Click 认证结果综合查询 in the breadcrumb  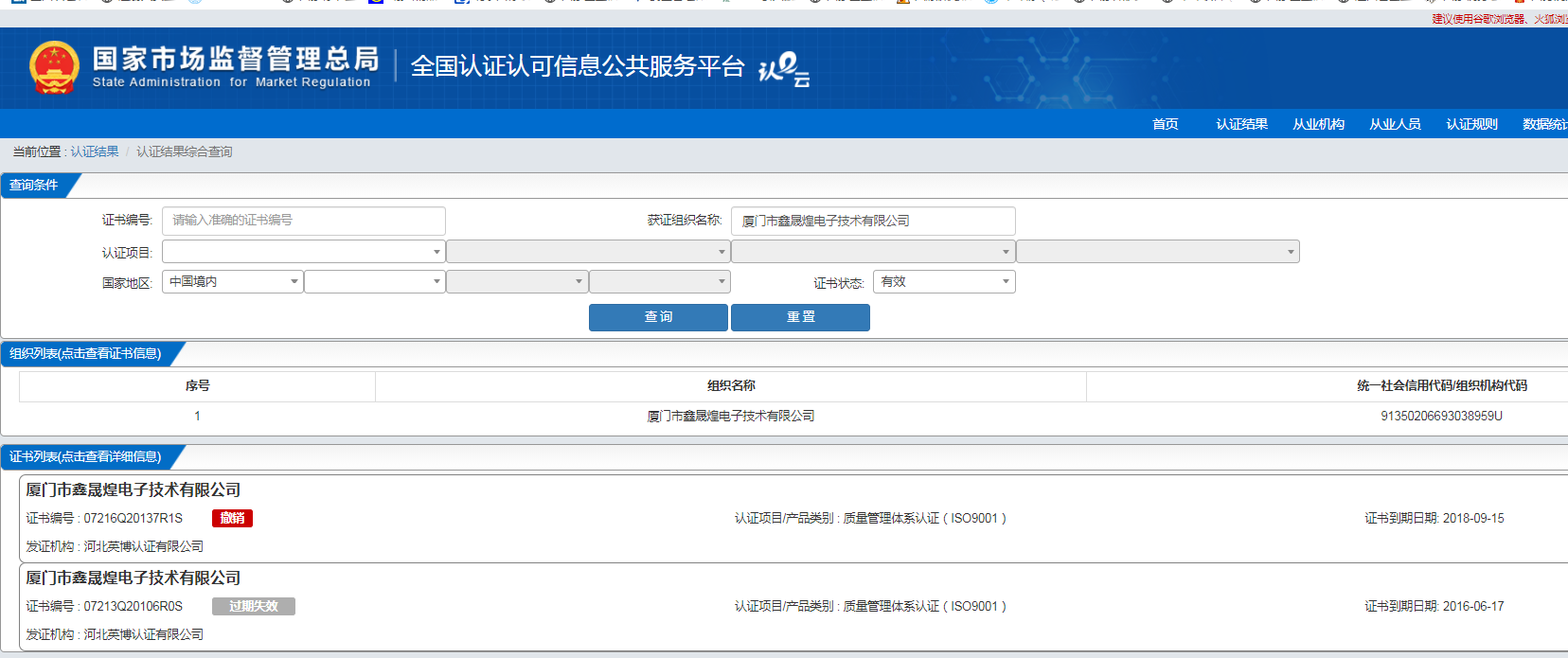click(x=185, y=151)
